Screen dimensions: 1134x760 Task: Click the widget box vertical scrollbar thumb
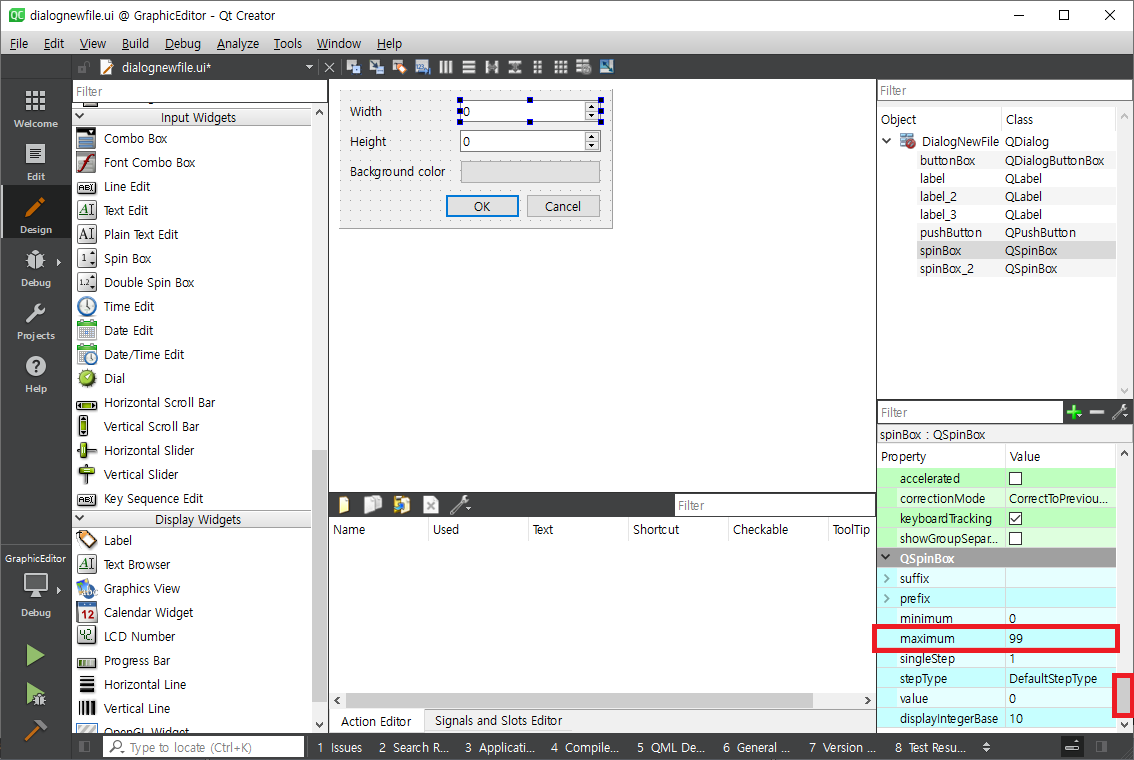coord(319,575)
